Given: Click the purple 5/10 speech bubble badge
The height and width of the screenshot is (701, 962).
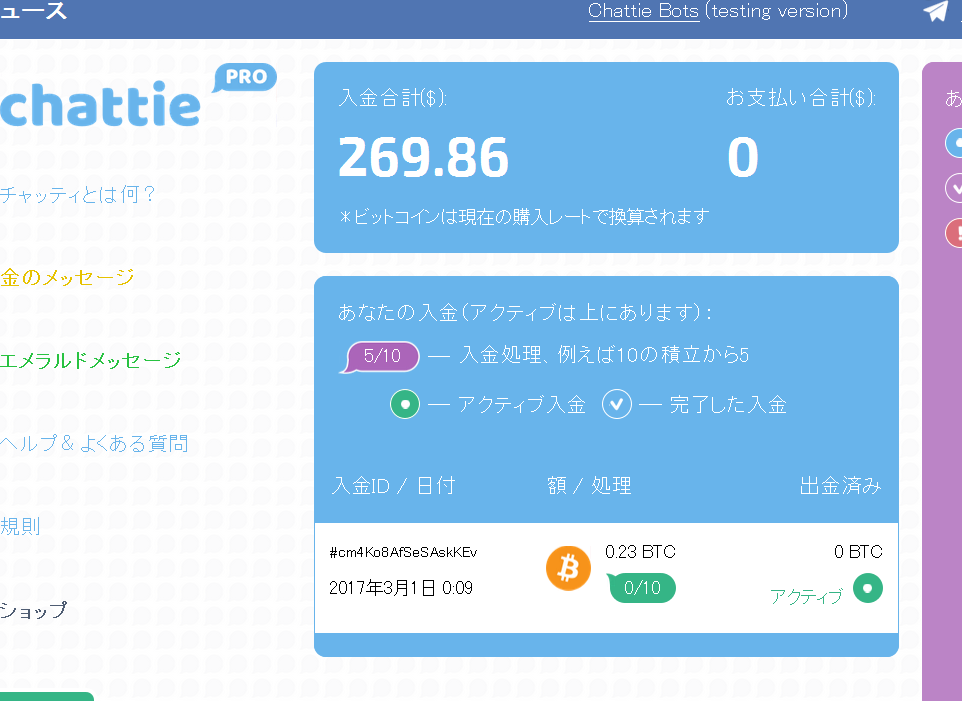Looking at the screenshot, I should coord(381,356).
